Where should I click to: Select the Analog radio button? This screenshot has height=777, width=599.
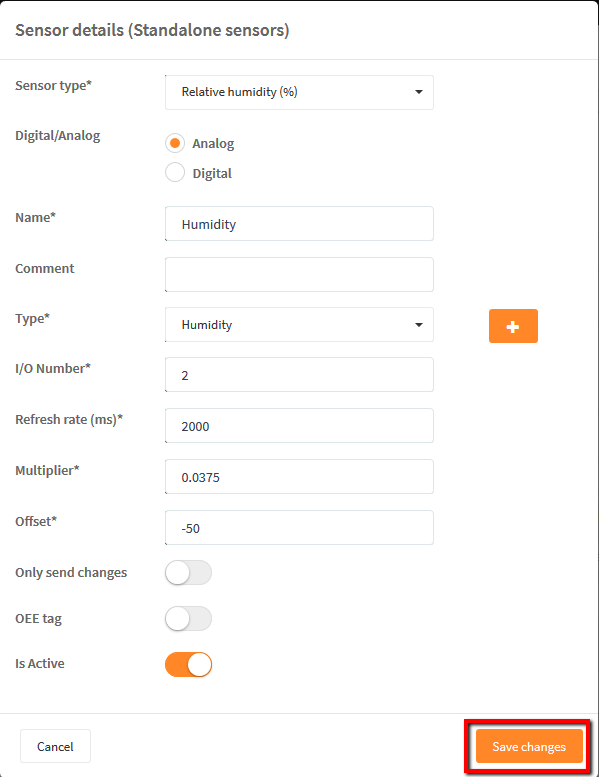coord(175,143)
